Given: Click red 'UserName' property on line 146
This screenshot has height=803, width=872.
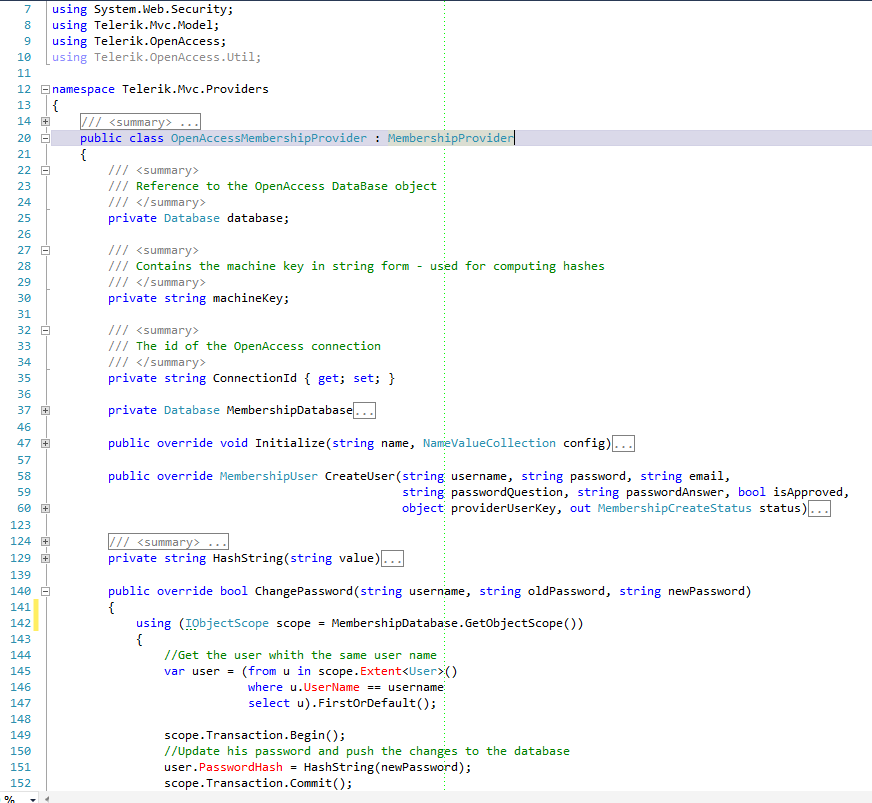Looking at the screenshot, I should click(x=331, y=687).
